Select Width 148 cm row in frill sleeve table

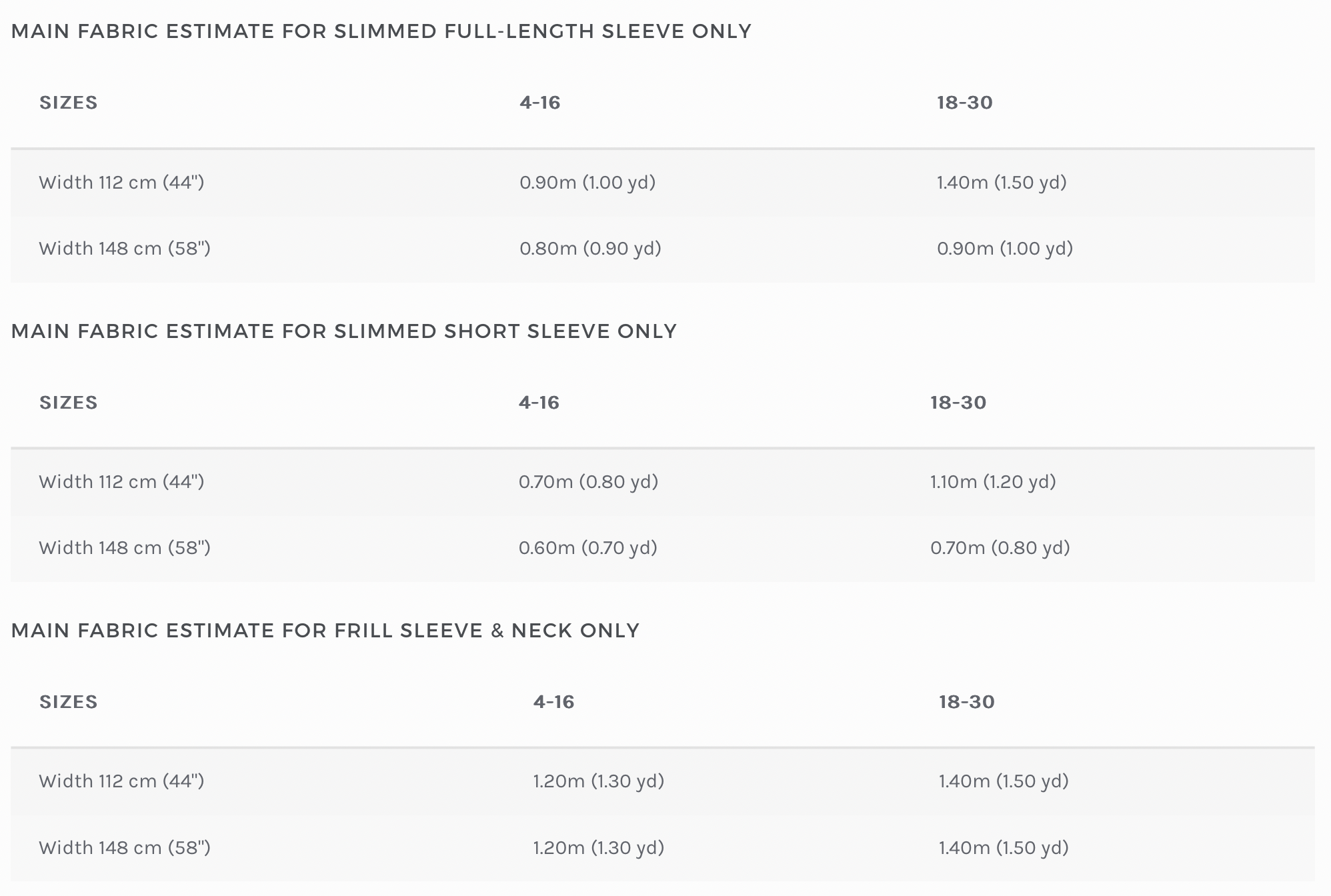(663, 848)
